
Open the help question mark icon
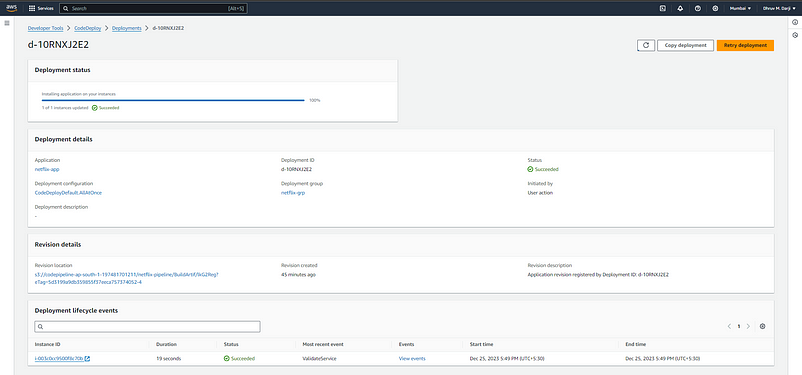click(698, 9)
